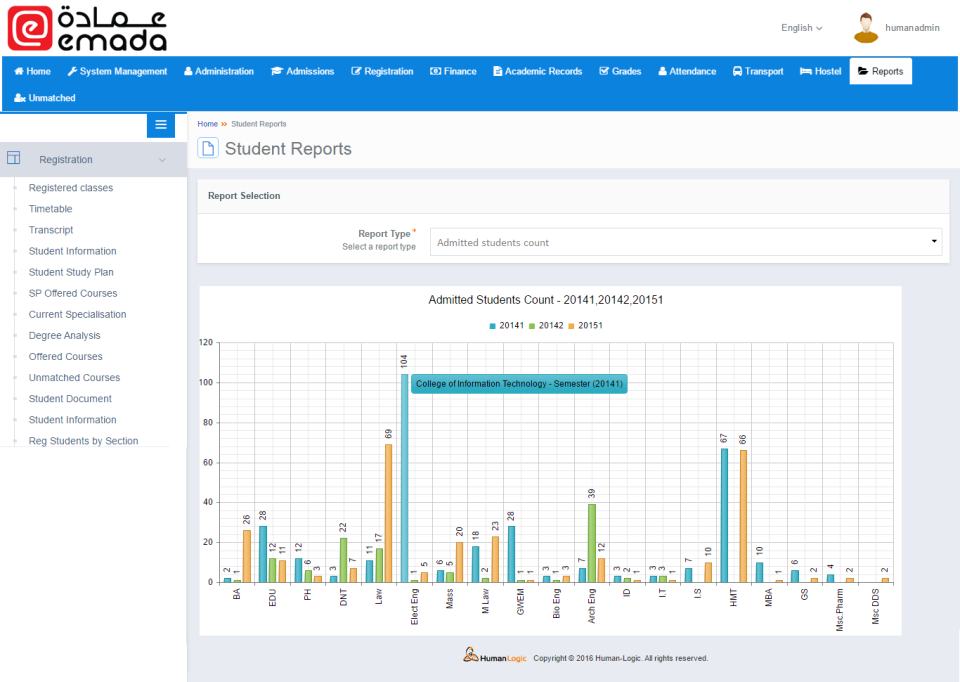Open the English language dropdown
Viewport: 960px width, 682px height.
coord(800,28)
